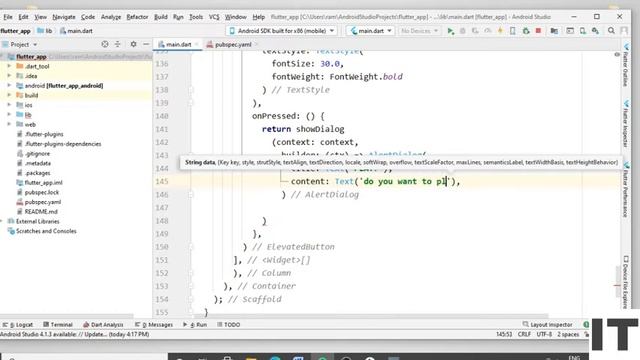
Task: Switch to the pubspec.yaml tab
Action: [233, 44]
